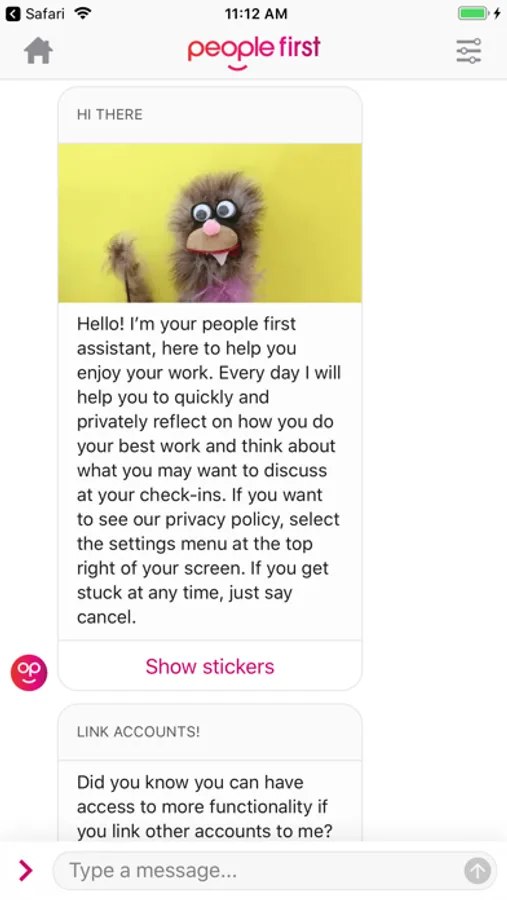The image size is (507, 900).
Task: Tap the Hello assistant greeting text
Action: click(x=210, y=470)
